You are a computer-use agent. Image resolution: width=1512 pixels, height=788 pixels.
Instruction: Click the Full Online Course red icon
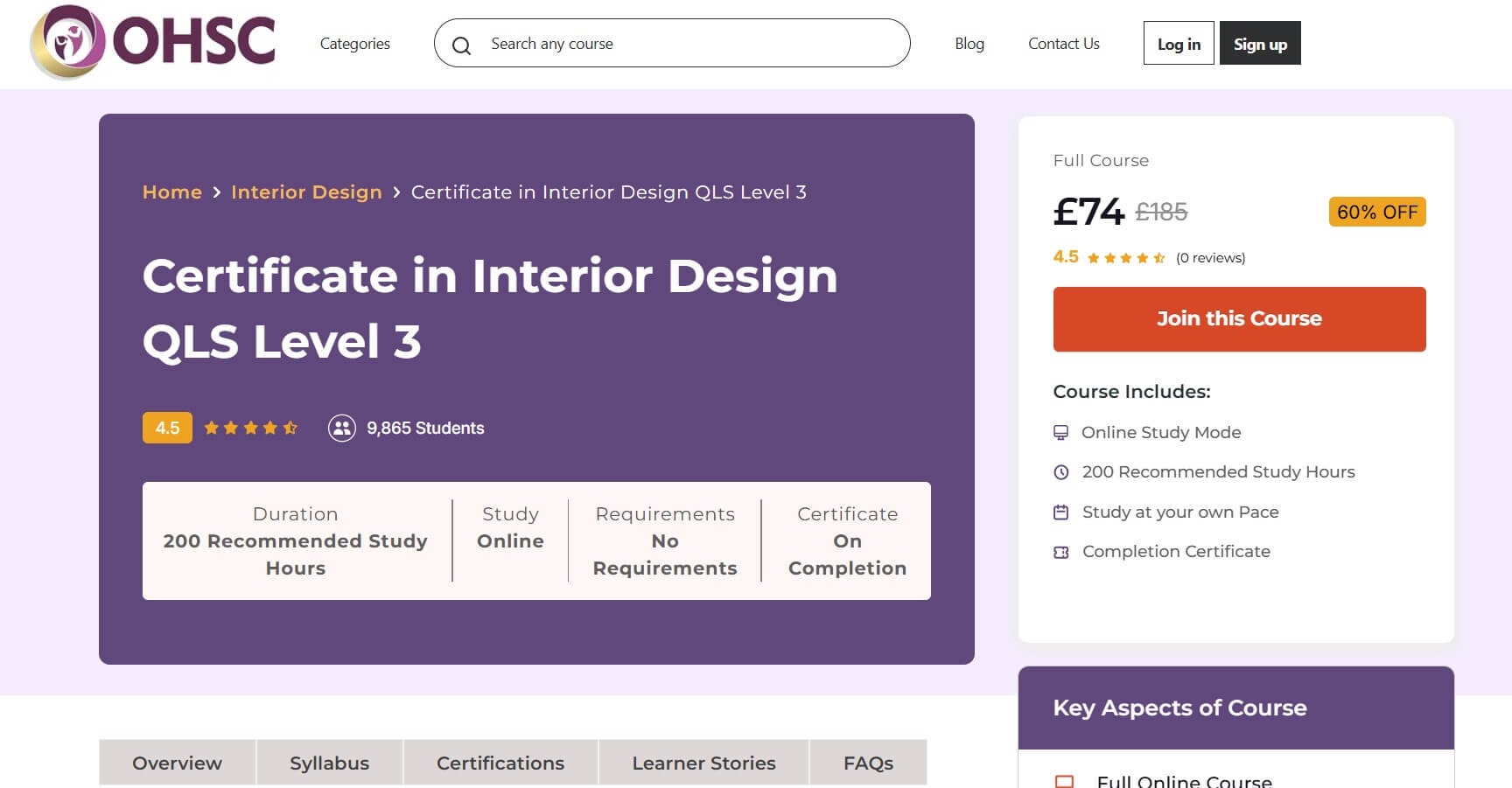click(x=1064, y=781)
